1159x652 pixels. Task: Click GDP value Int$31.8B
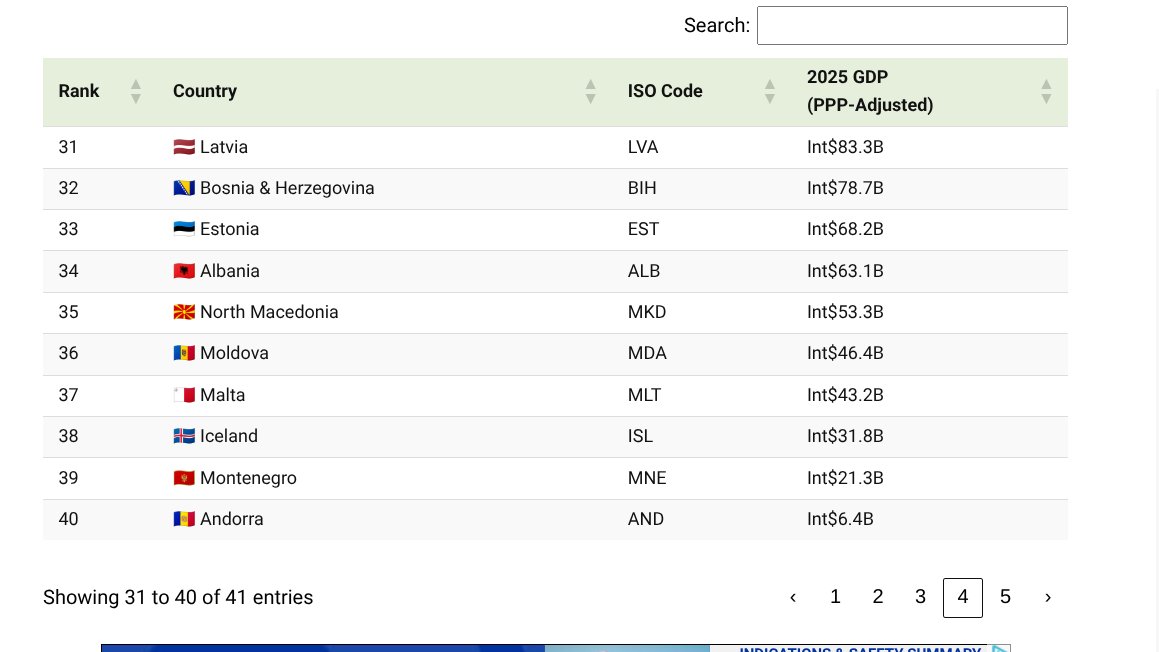(845, 435)
